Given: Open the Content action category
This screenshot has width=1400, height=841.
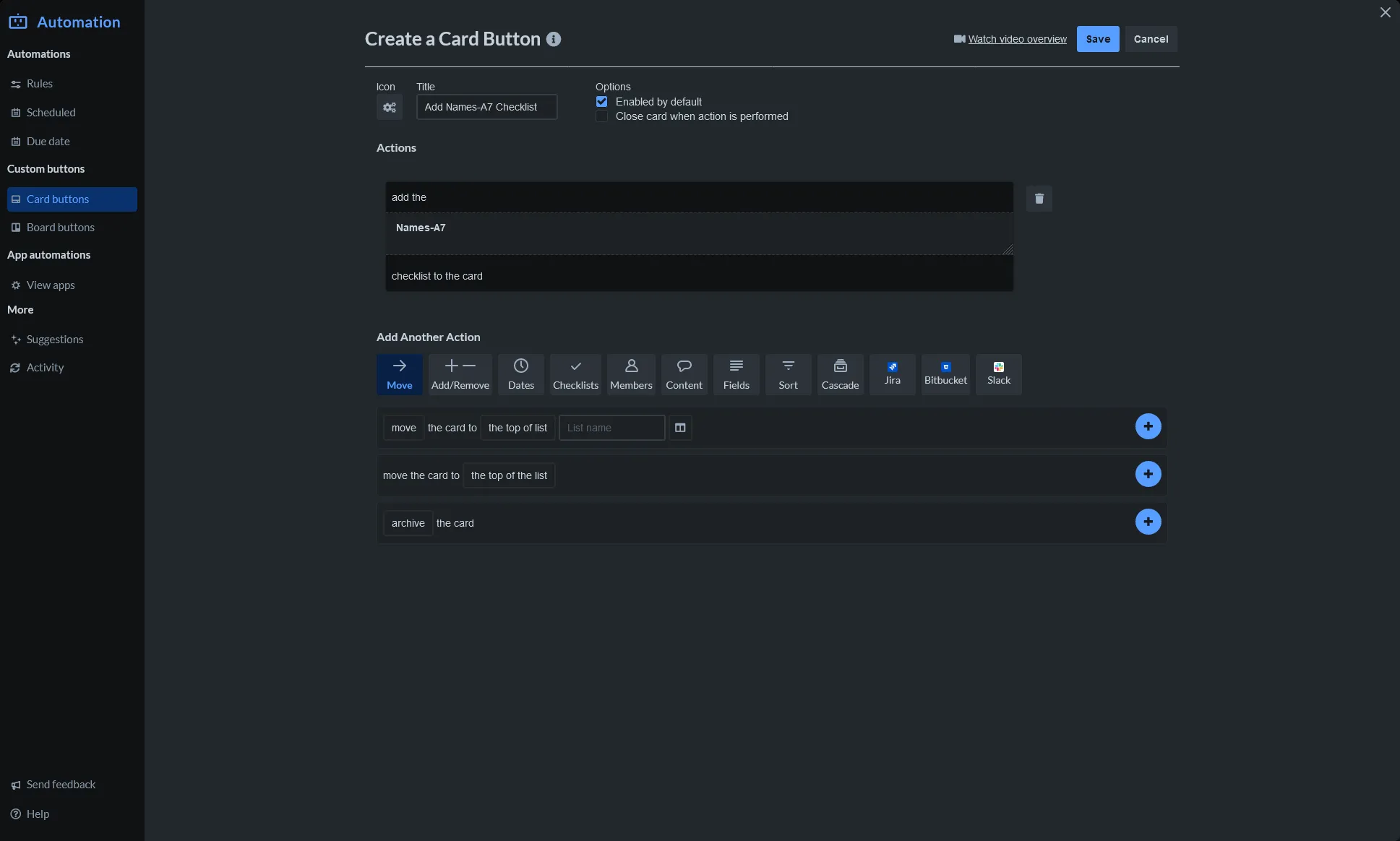Looking at the screenshot, I should tap(684, 374).
